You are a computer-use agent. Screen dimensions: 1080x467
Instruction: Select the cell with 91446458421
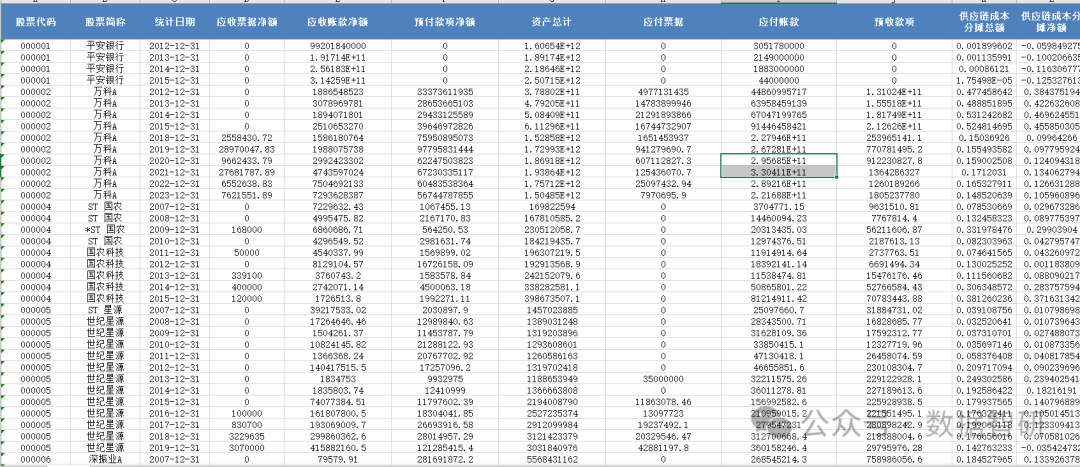click(779, 127)
